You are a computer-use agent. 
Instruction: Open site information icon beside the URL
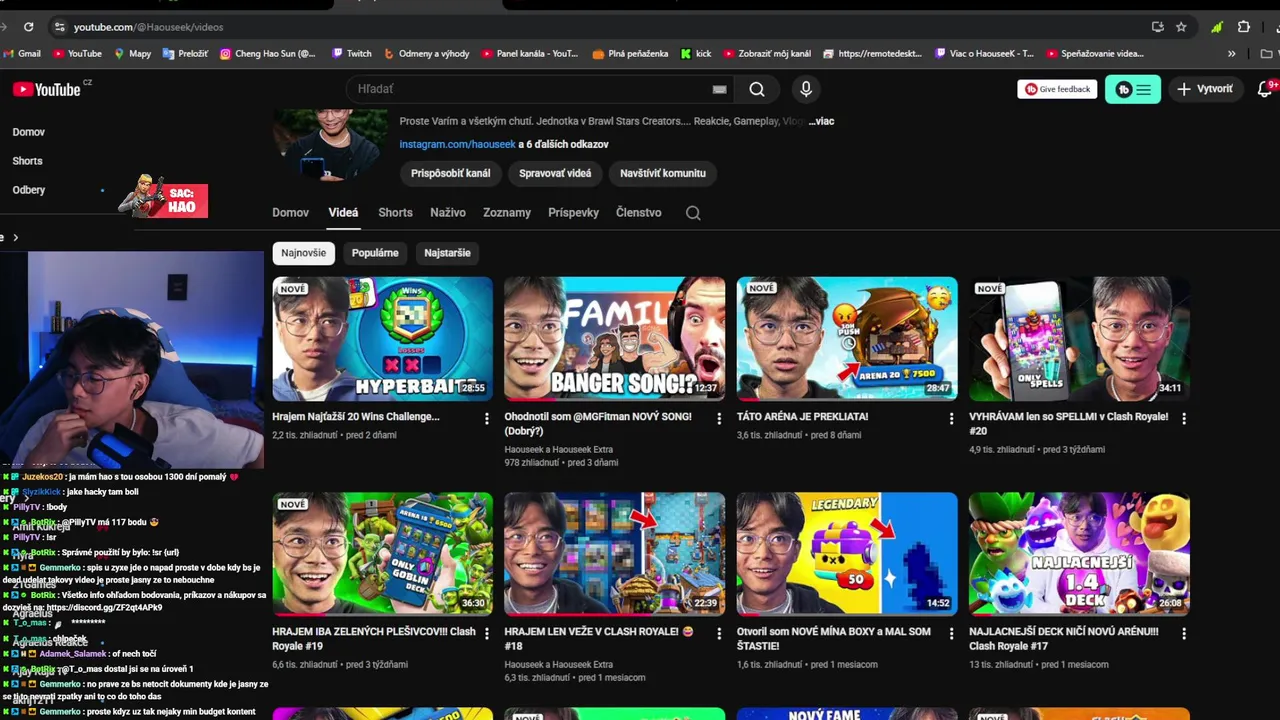pos(59,27)
